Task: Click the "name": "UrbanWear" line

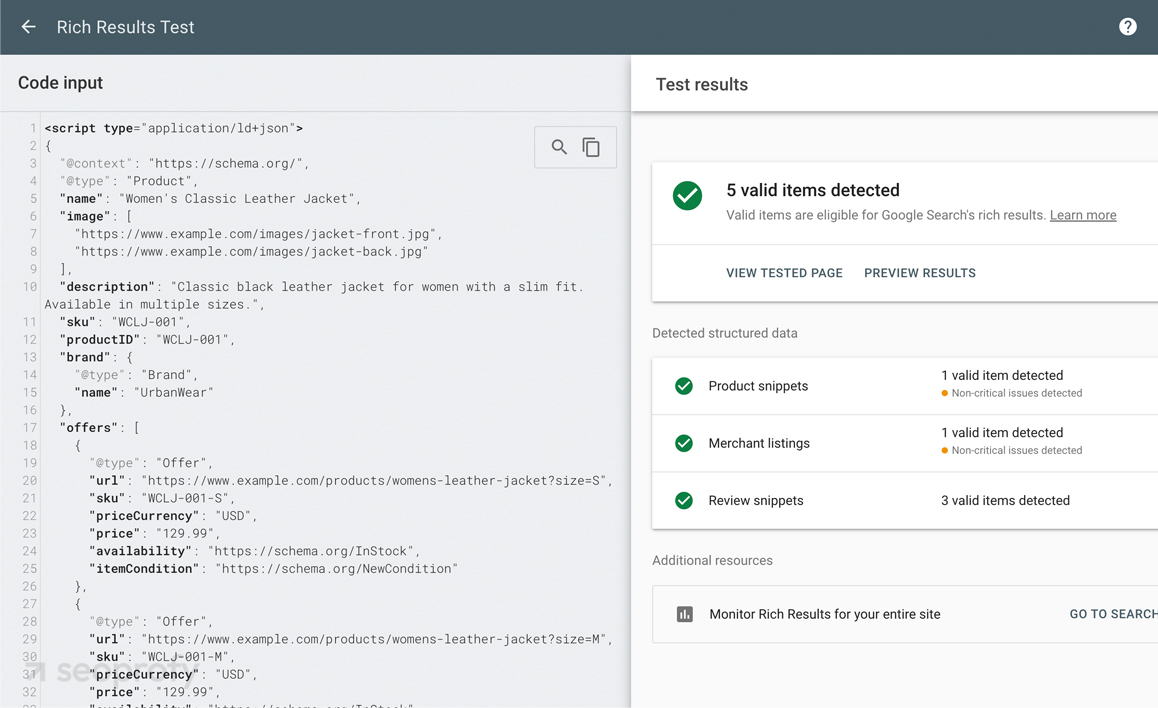Action: [143, 393]
